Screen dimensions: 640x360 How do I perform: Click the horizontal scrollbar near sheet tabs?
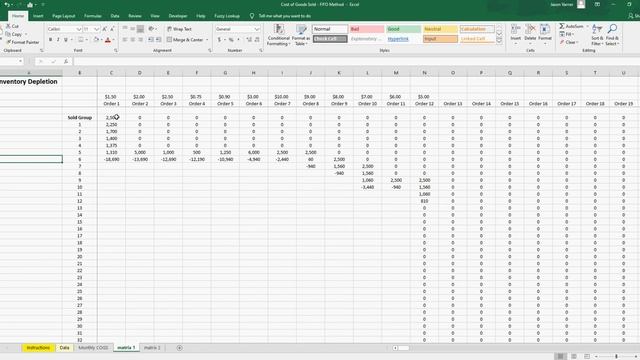click(403, 348)
